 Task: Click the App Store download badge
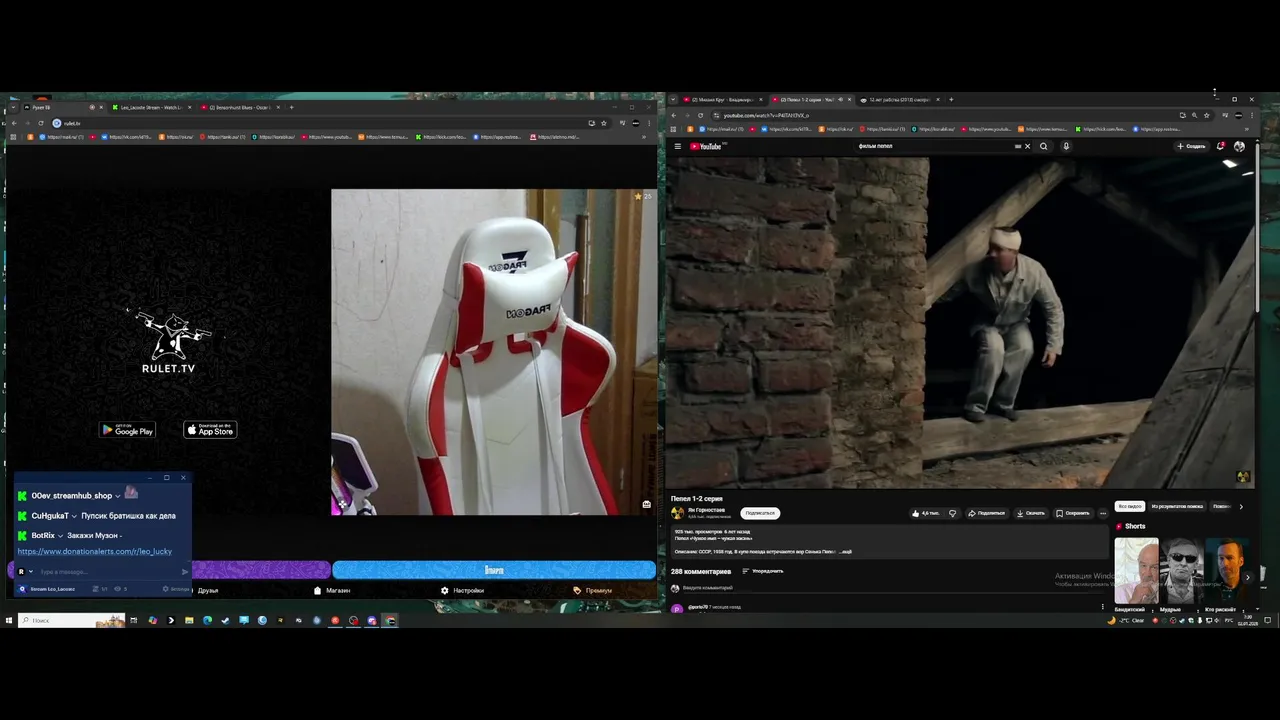pos(210,430)
